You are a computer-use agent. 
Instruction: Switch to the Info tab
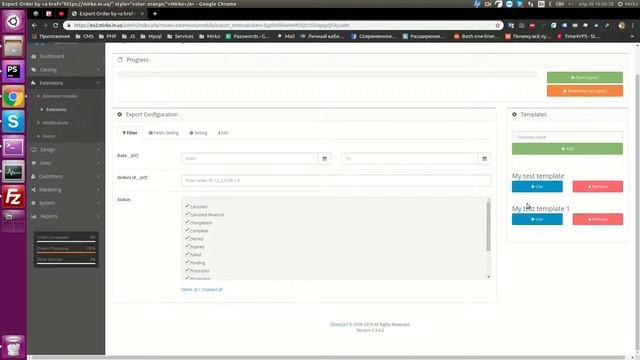tap(223, 133)
